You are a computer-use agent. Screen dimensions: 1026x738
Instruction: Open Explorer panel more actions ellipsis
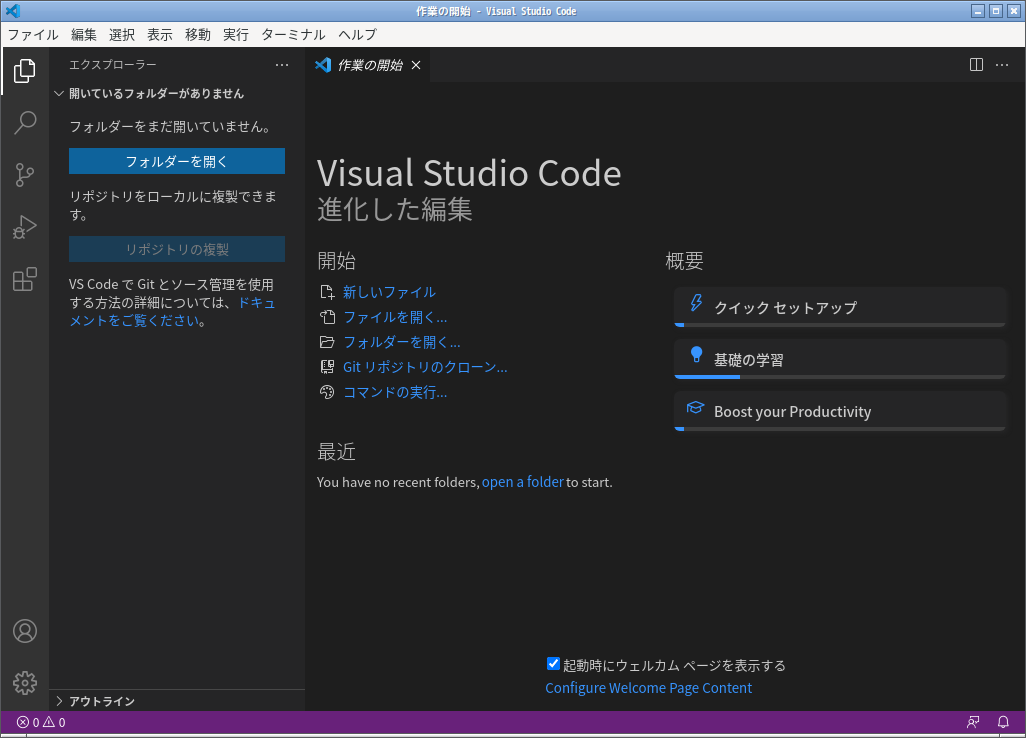tap(282, 65)
